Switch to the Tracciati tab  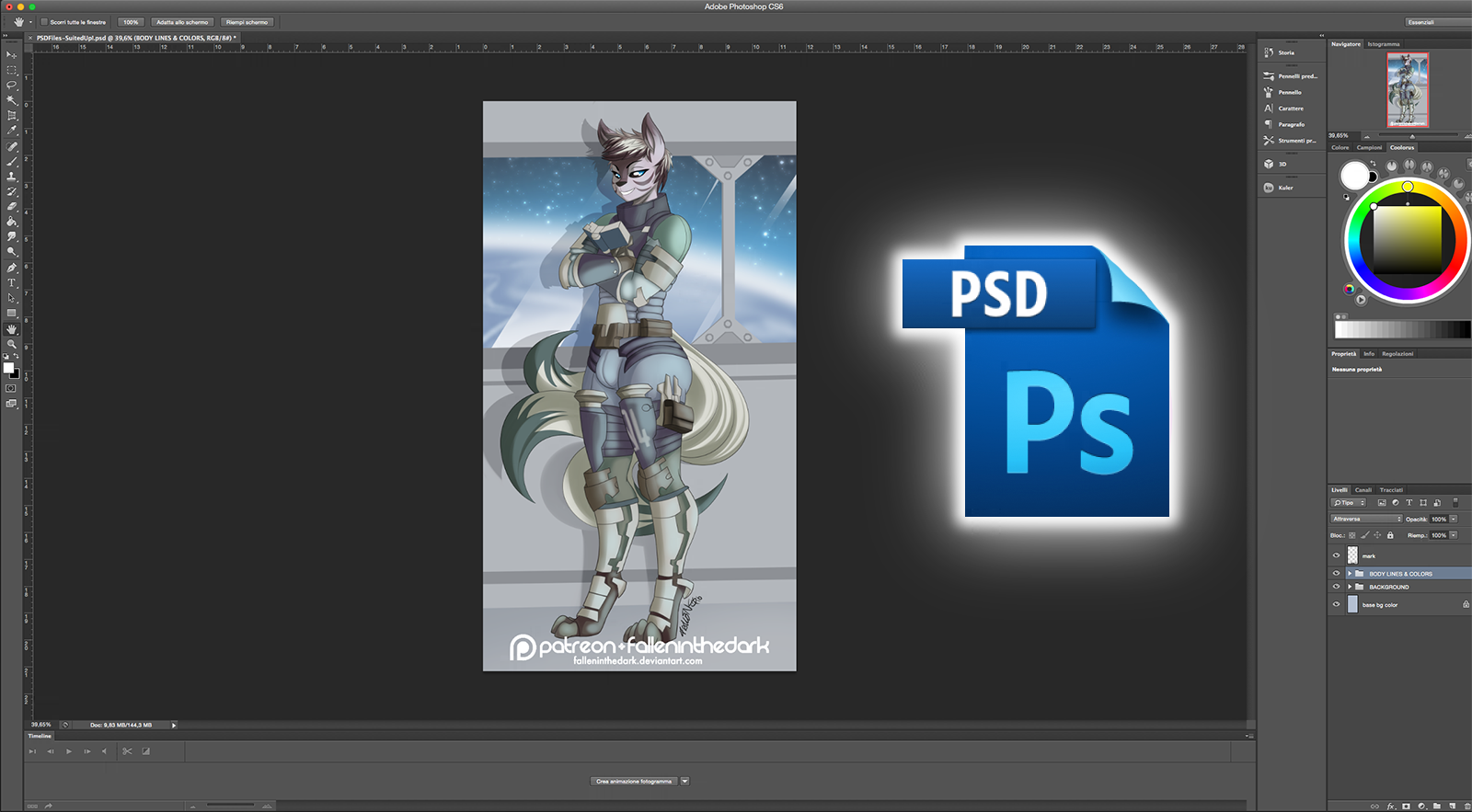click(x=1391, y=490)
